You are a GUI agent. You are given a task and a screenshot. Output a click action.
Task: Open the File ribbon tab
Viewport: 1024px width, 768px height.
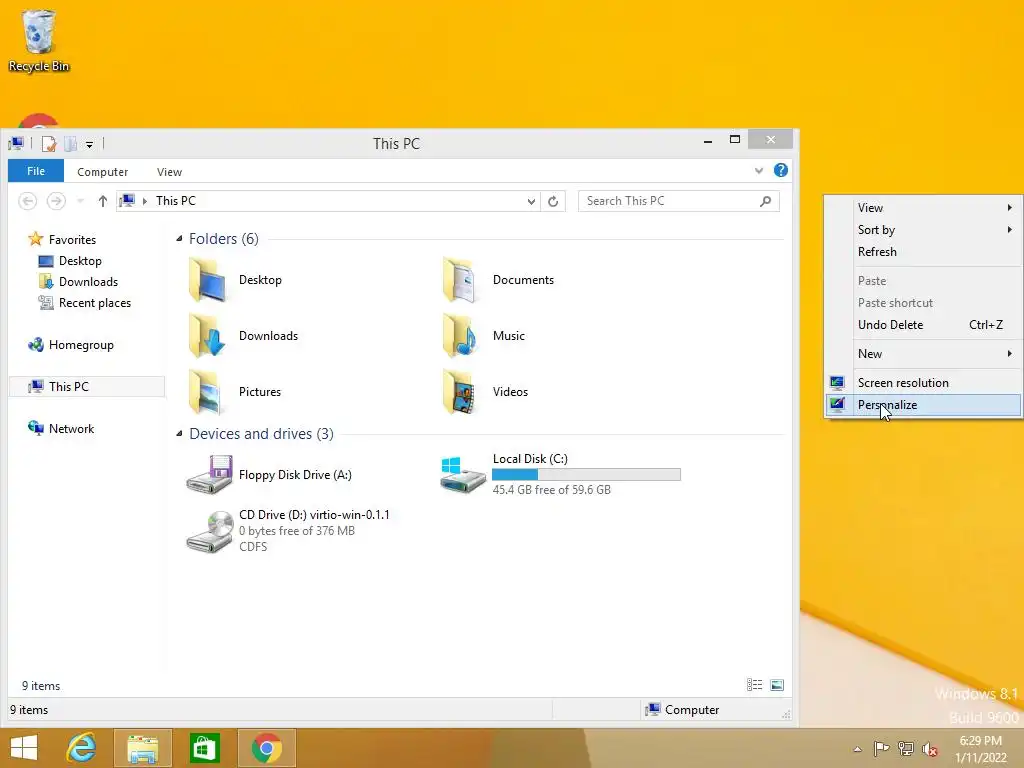(x=36, y=171)
